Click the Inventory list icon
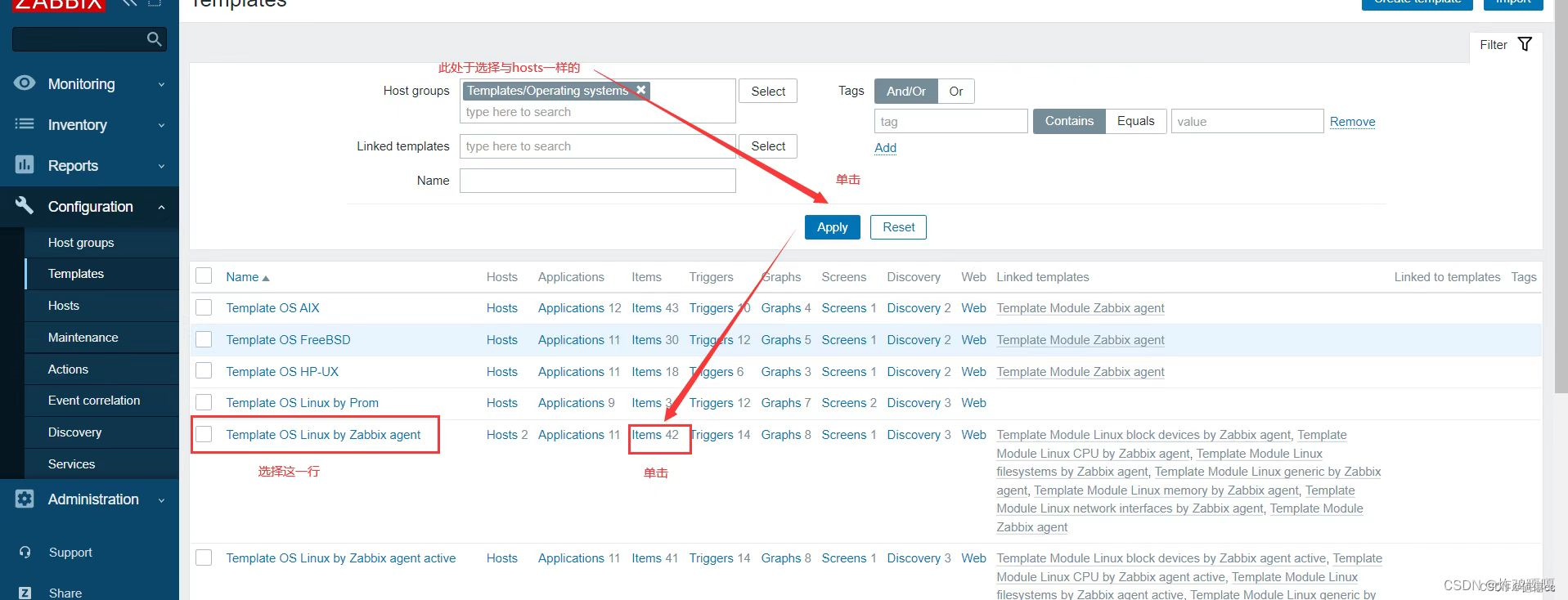Viewport: 1568px width, 600px height. [25, 124]
